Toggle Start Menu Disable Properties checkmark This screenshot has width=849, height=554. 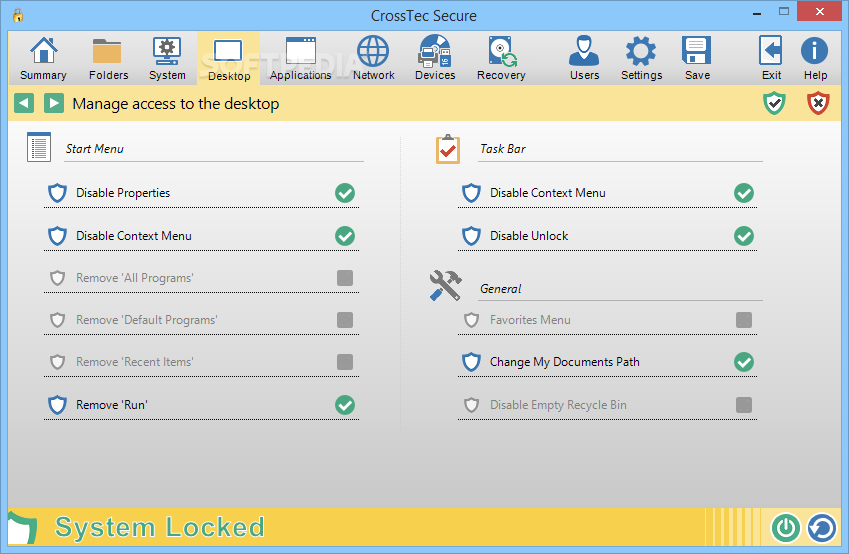[345, 193]
